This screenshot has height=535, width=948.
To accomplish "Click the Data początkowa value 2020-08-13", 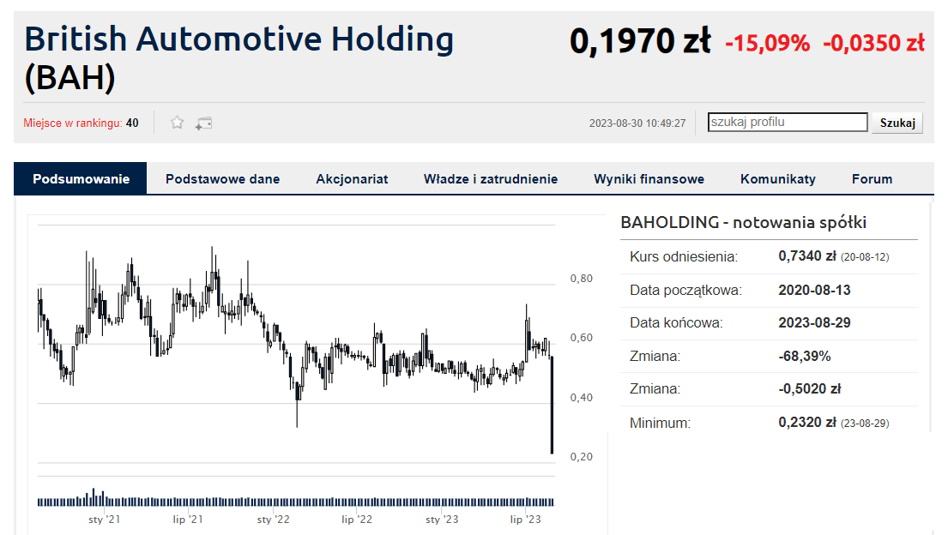I will [814, 290].
